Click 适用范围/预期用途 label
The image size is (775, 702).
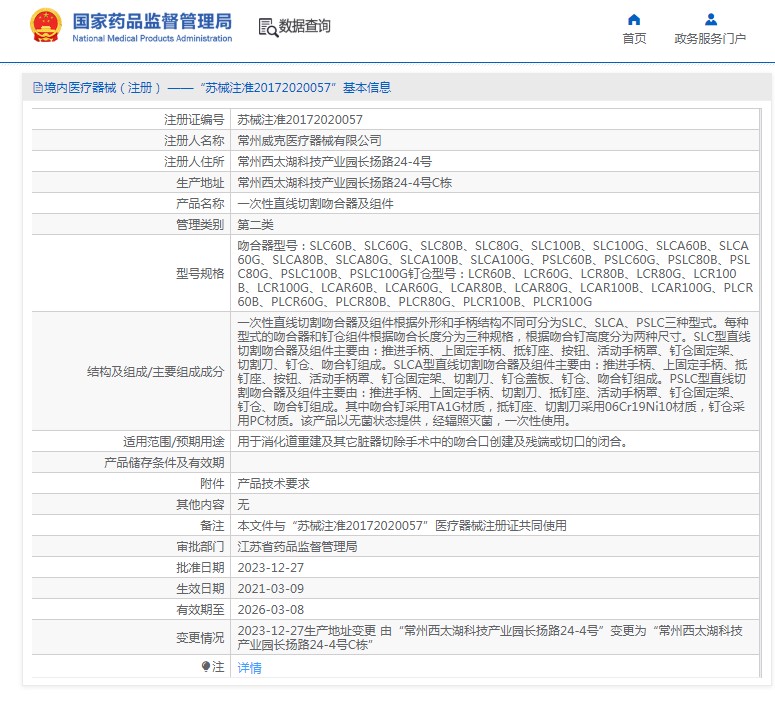click(x=173, y=441)
